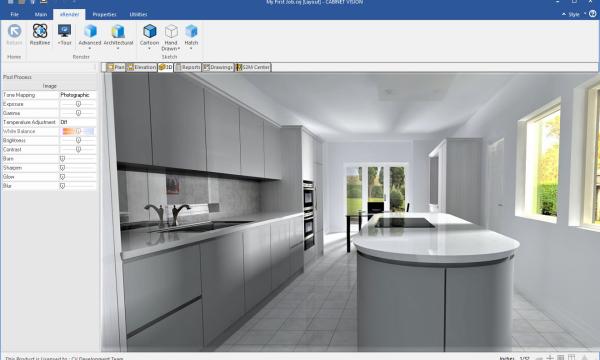This screenshot has height=360, width=600.
Task: Launch the vTour render option
Action: pos(64,34)
